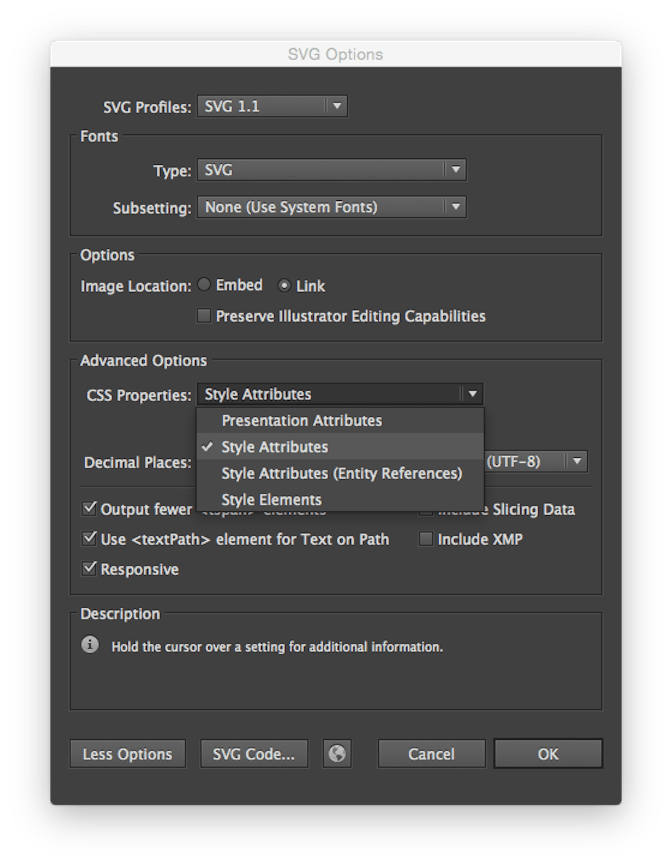Toggle the Output fewer tspan elements checkbox
Screen dimensions: 672x865
[90, 509]
